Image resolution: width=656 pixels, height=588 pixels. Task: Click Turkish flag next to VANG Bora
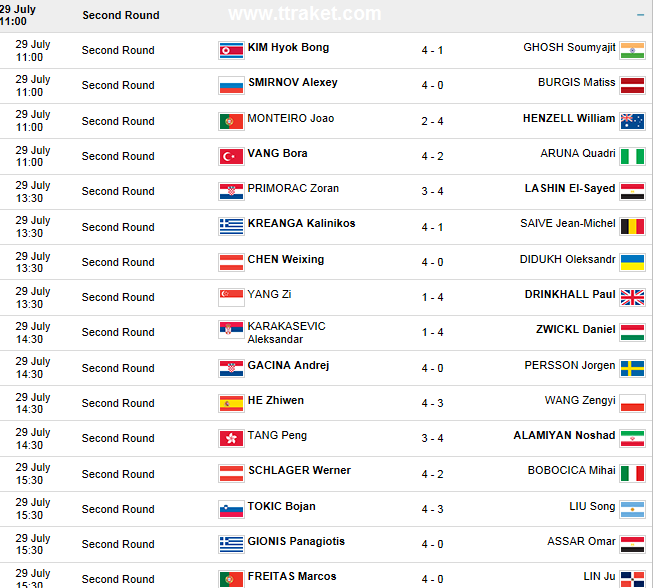click(x=231, y=156)
